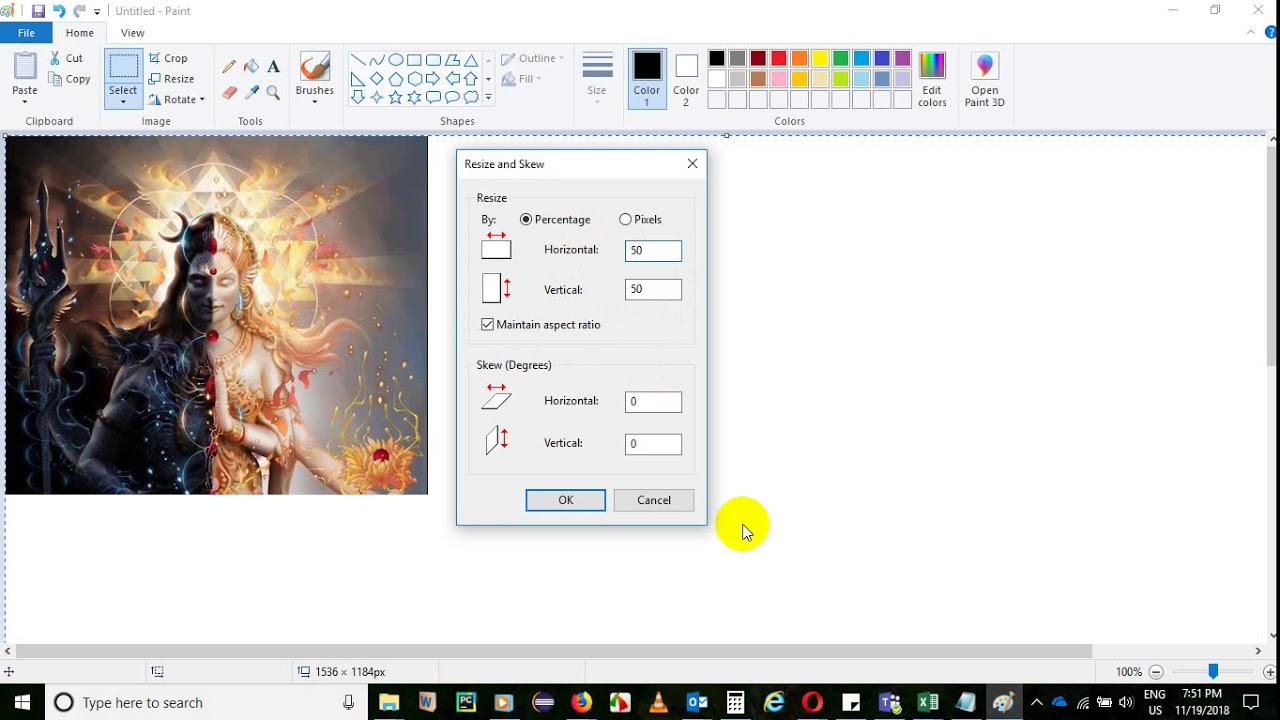
Task: Click Save icon in quick access toolbar
Action: tap(38, 11)
